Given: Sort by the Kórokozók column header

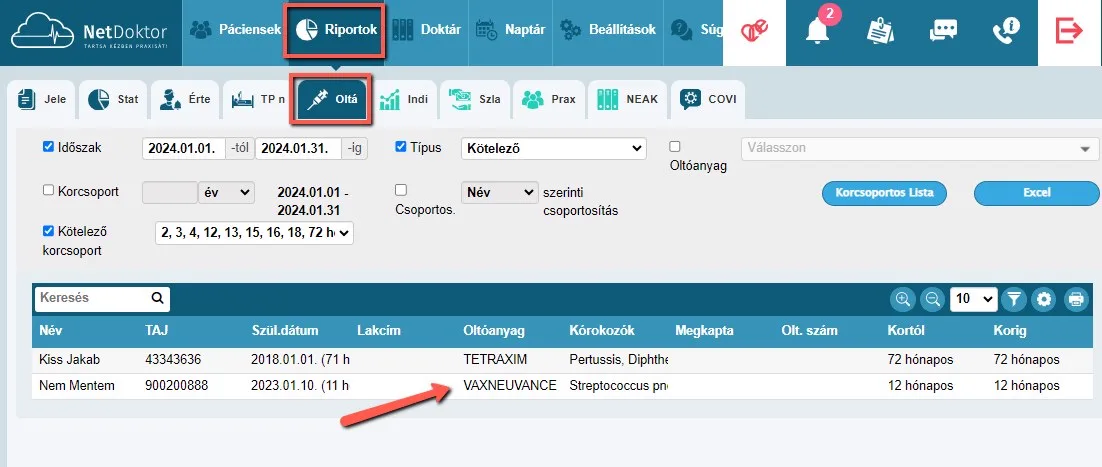Looking at the screenshot, I should (x=602, y=331).
